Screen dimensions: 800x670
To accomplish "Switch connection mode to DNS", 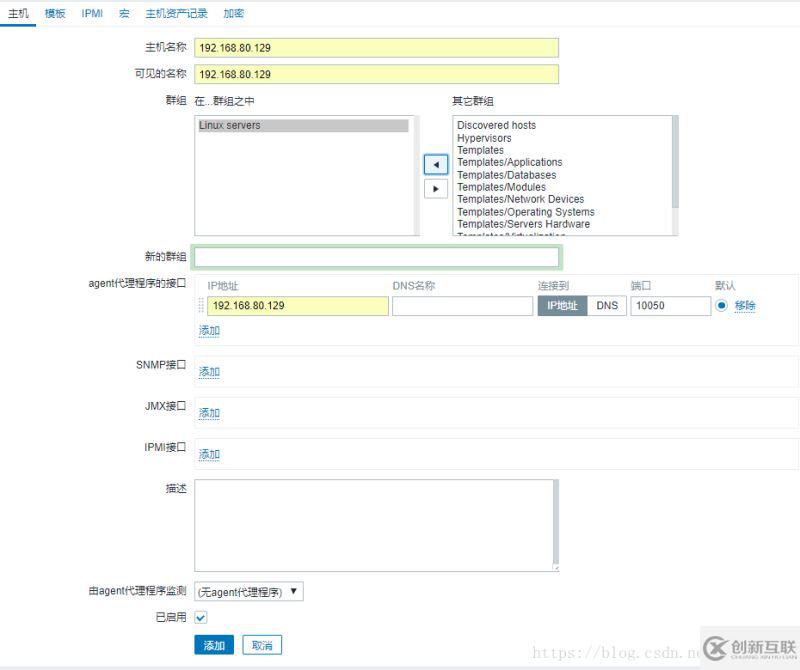I will (607, 306).
